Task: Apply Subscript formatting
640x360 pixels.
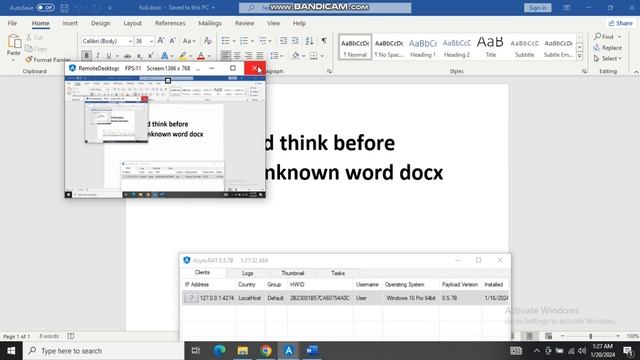Action: point(139,56)
